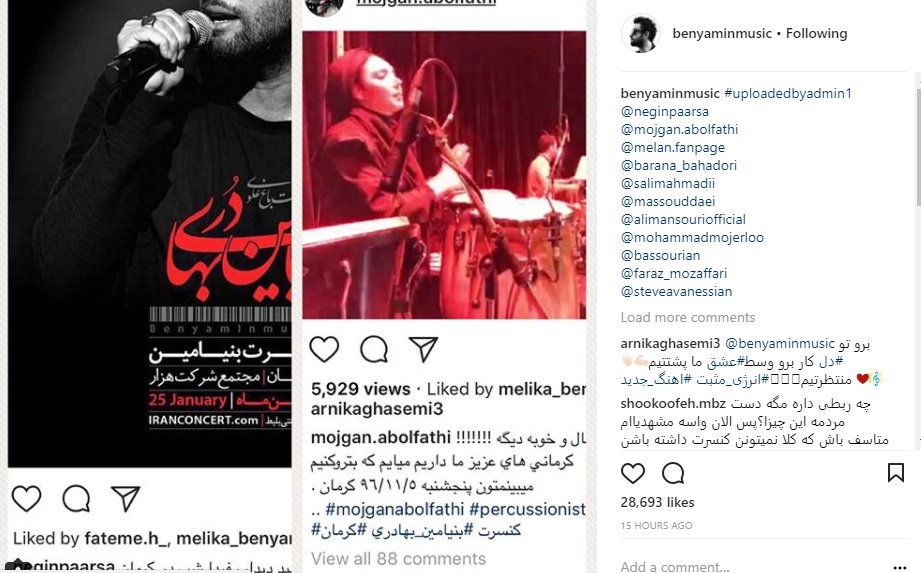
Task: Comment on the mojgan.abolfathi video
Action: [x=374, y=349]
